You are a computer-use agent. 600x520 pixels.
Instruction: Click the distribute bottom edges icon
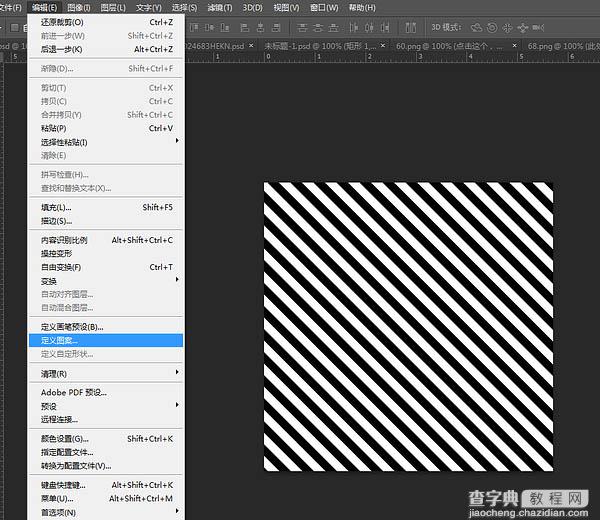(333, 28)
